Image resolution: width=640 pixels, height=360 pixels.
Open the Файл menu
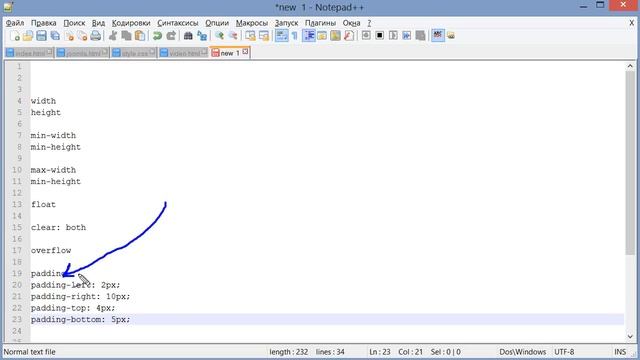click(15, 23)
